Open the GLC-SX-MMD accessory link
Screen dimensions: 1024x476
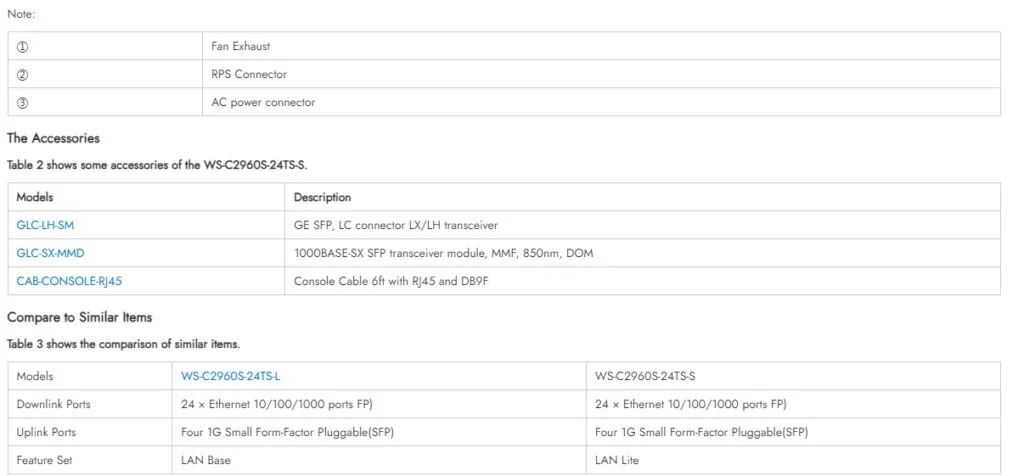point(48,253)
